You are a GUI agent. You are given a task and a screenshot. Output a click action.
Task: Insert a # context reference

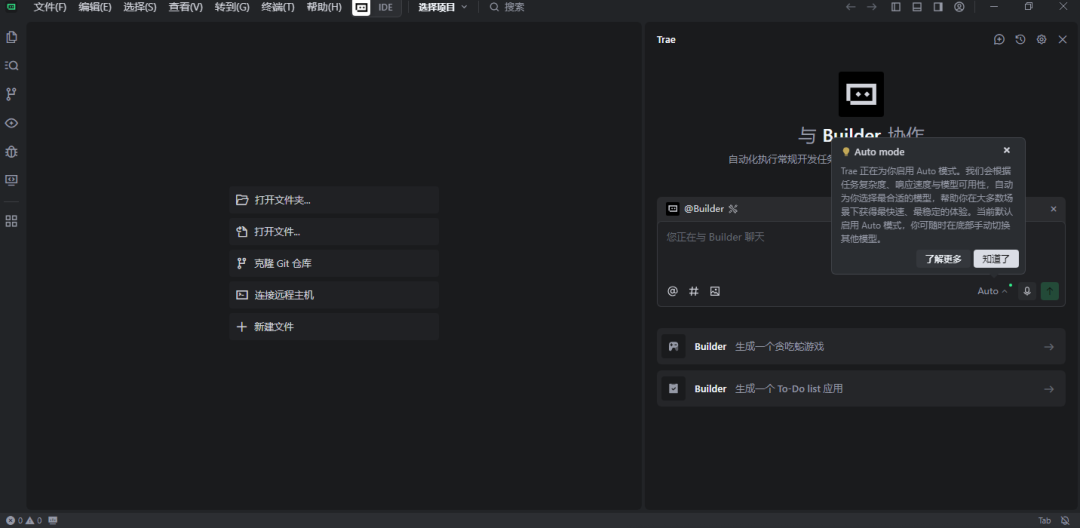pos(694,291)
